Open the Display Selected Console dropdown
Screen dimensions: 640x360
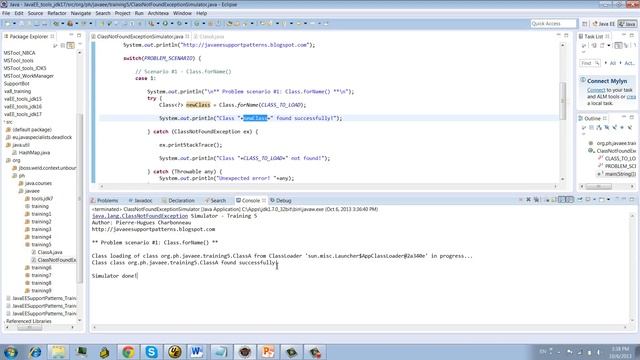[595, 200]
